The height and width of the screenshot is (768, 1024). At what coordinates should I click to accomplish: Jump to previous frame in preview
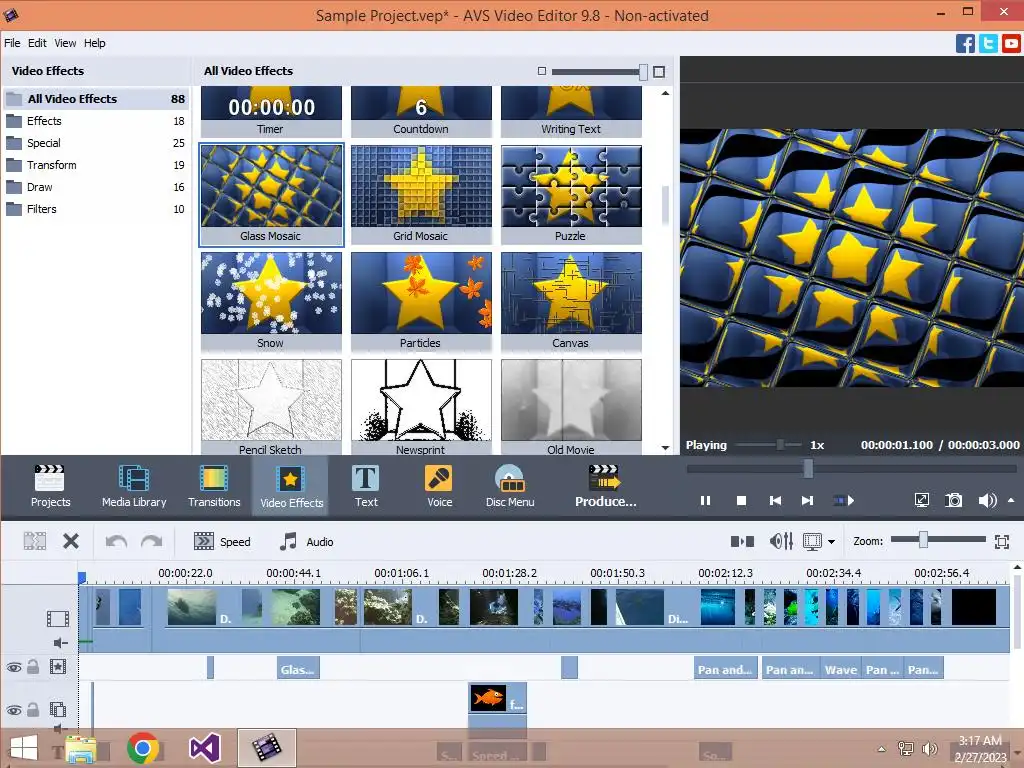[x=775, y=501]
